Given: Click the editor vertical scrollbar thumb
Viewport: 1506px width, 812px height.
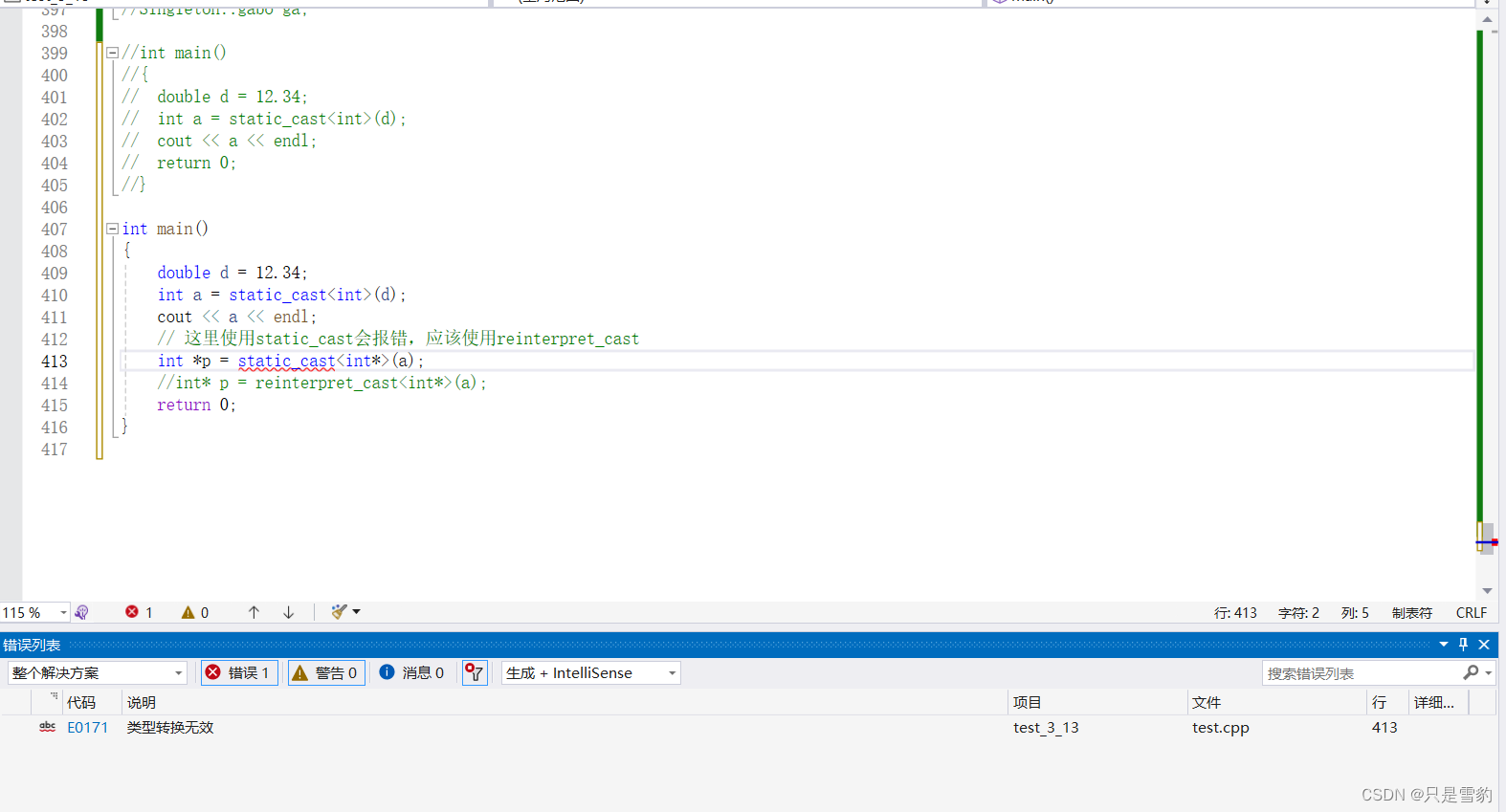Looking at the screenshot, I should point(1487,538).
